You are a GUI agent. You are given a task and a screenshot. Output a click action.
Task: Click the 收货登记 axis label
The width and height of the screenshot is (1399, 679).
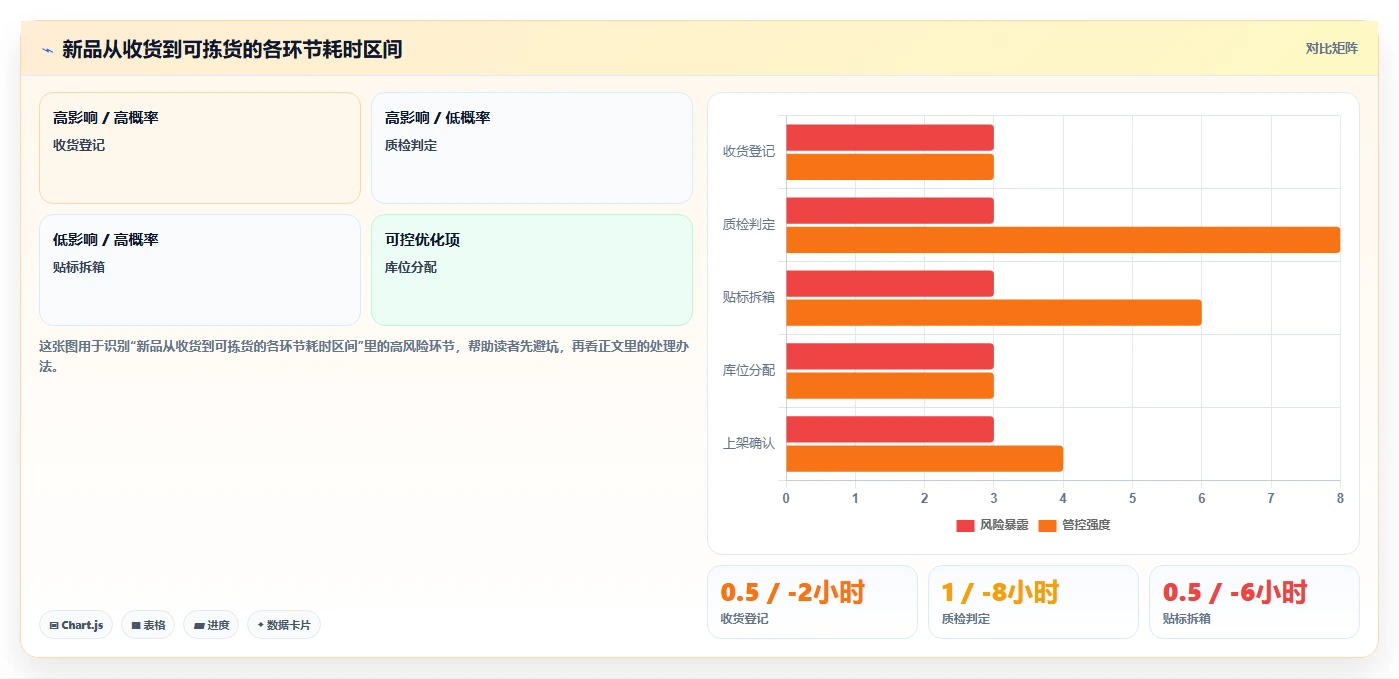[x=749, y=152]
